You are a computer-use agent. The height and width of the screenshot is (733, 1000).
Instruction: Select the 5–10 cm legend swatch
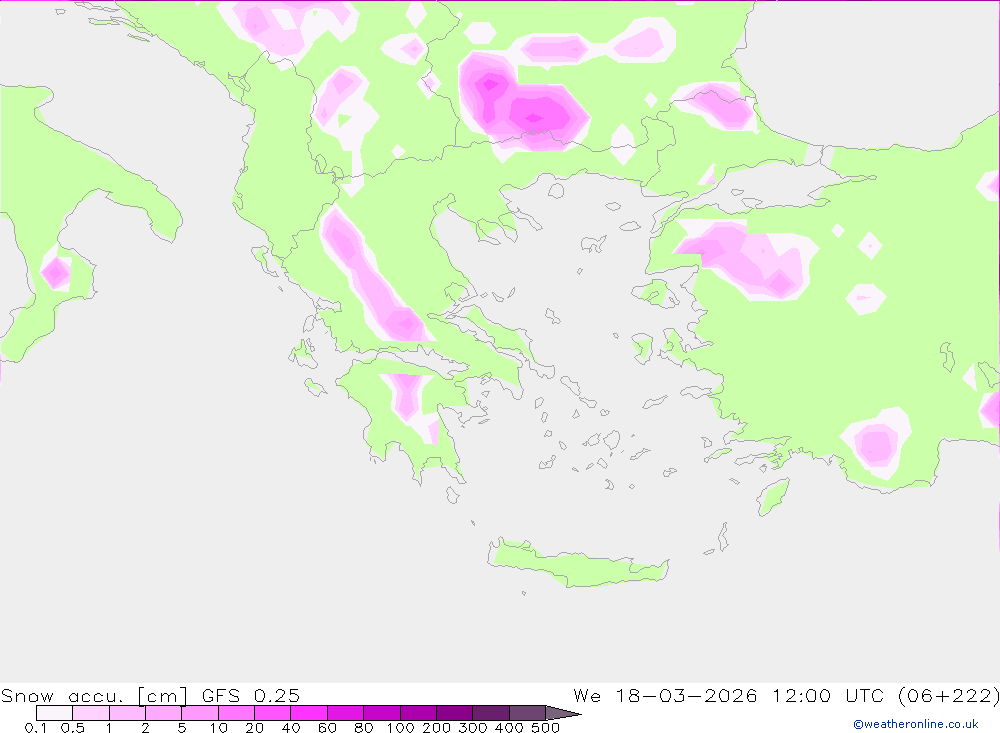200,713
